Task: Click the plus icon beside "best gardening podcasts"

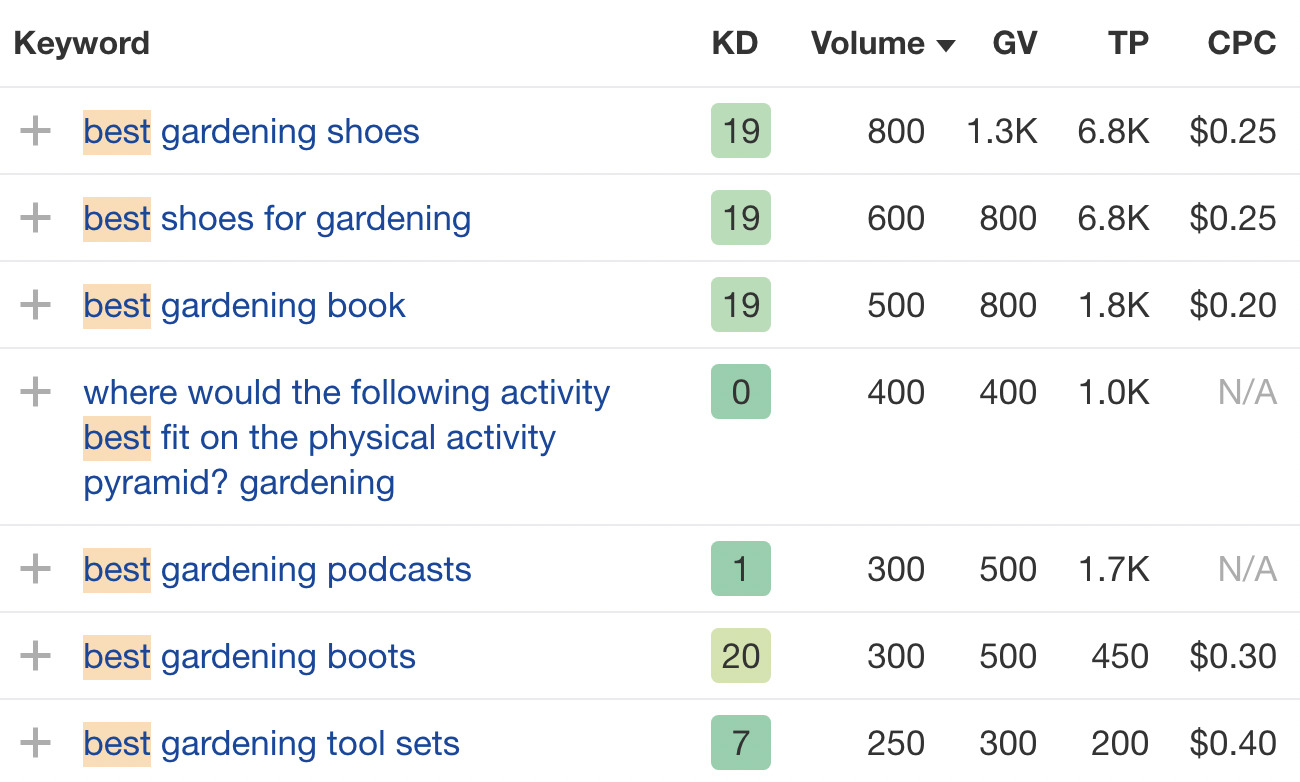Action: pos(36,569)
